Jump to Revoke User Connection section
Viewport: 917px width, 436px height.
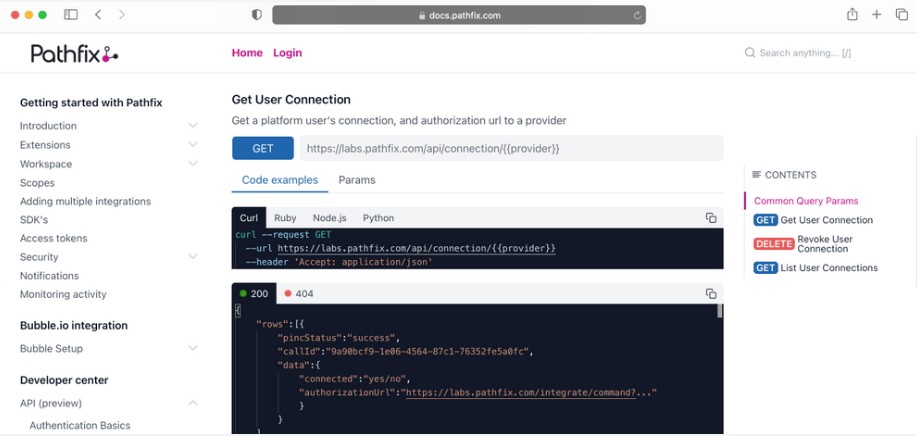tap(816, 244)
